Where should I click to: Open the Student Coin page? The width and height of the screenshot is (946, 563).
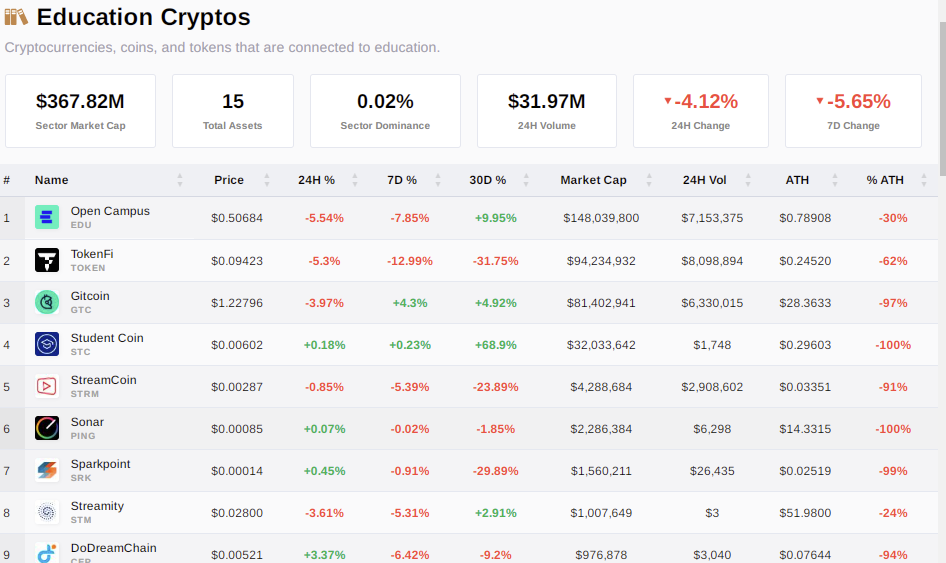(x=107, y=338)
